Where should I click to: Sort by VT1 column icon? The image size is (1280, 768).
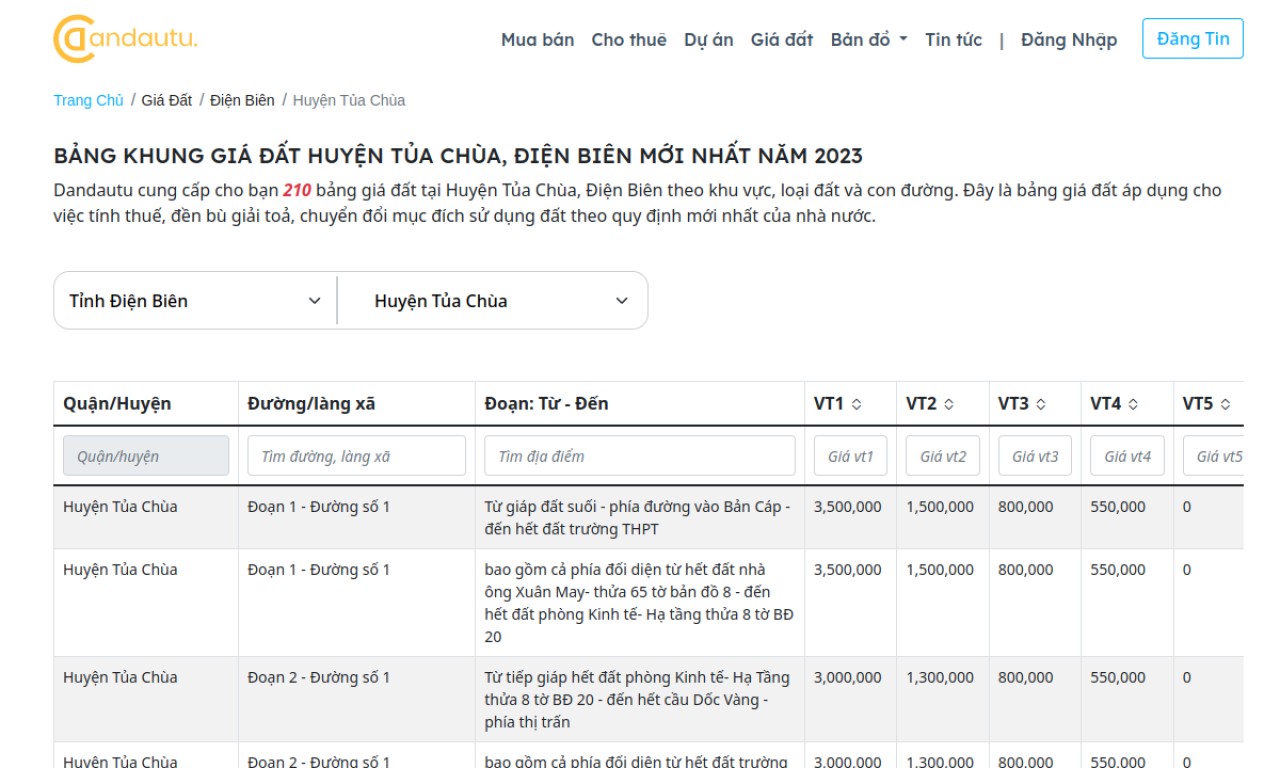[x=857, y=404]
